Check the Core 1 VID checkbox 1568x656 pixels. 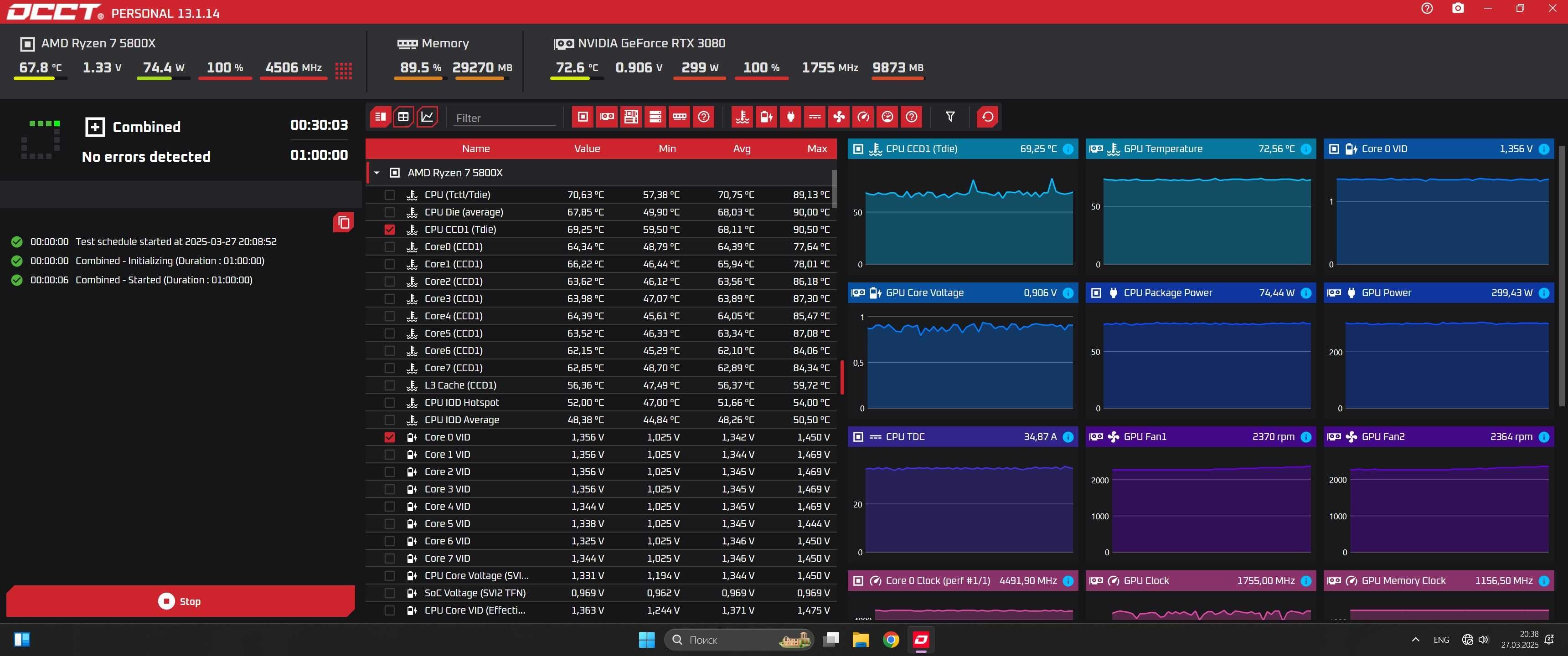(x=390, y=455)
